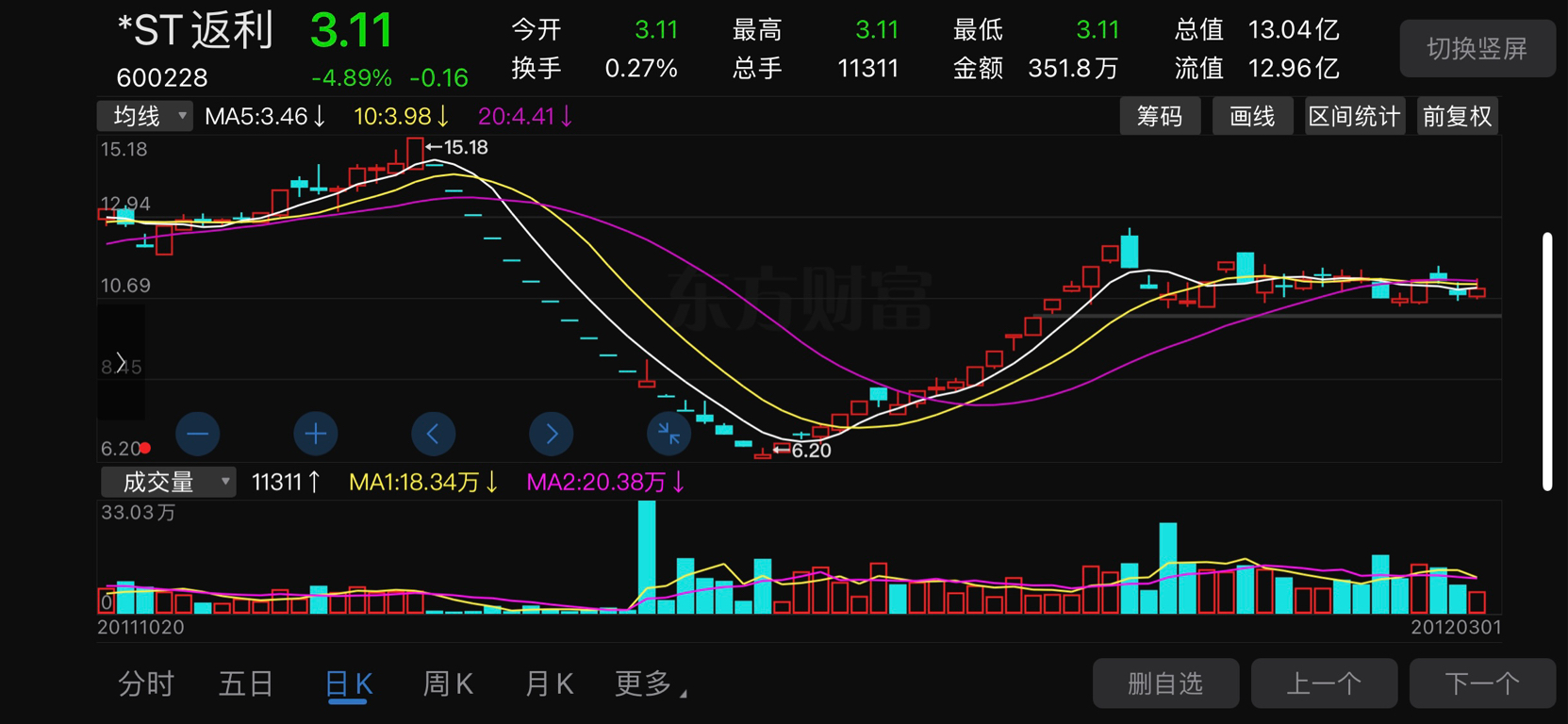The width and height of the screenshot is (1568, 724).
Task: Select the 日K tab
Action: click(348, 683)
